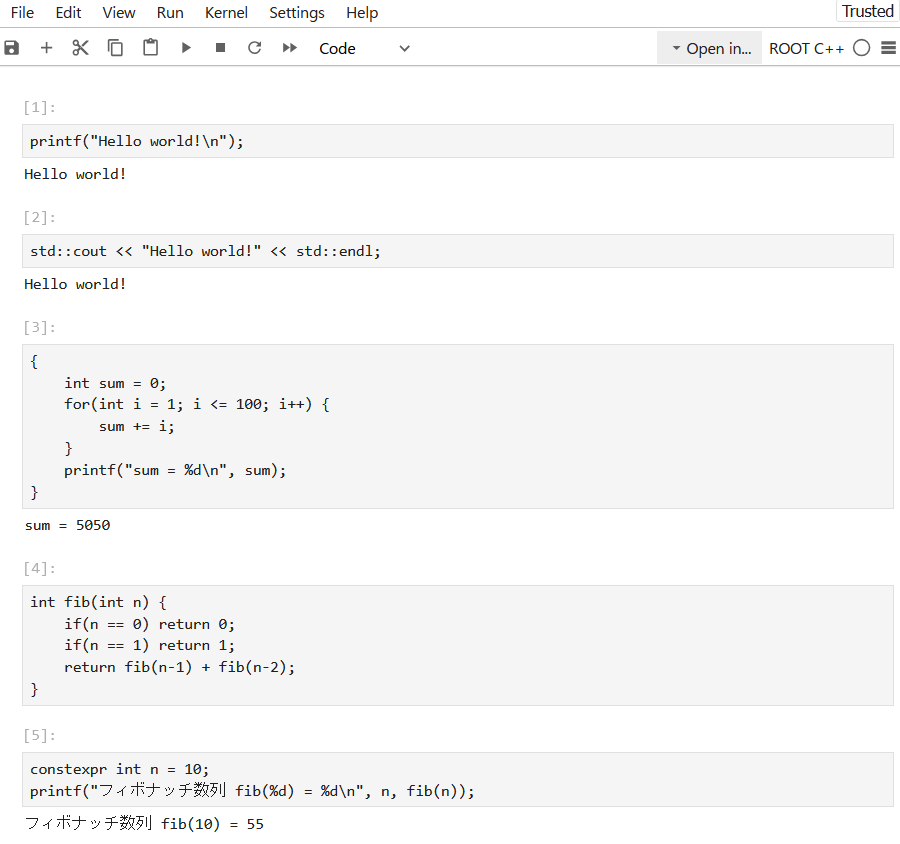The height and width of the screenshot is (844, 900).
Task: Click the 'return fib(n-1) + fib(n-2);' line
Action: [x=180, y=667]
